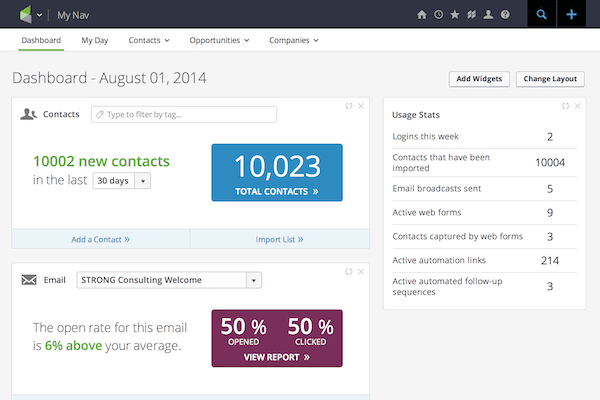Open the Opportunities menu
The width and height of the screenshot is (600, 400).
pos(220,41)
